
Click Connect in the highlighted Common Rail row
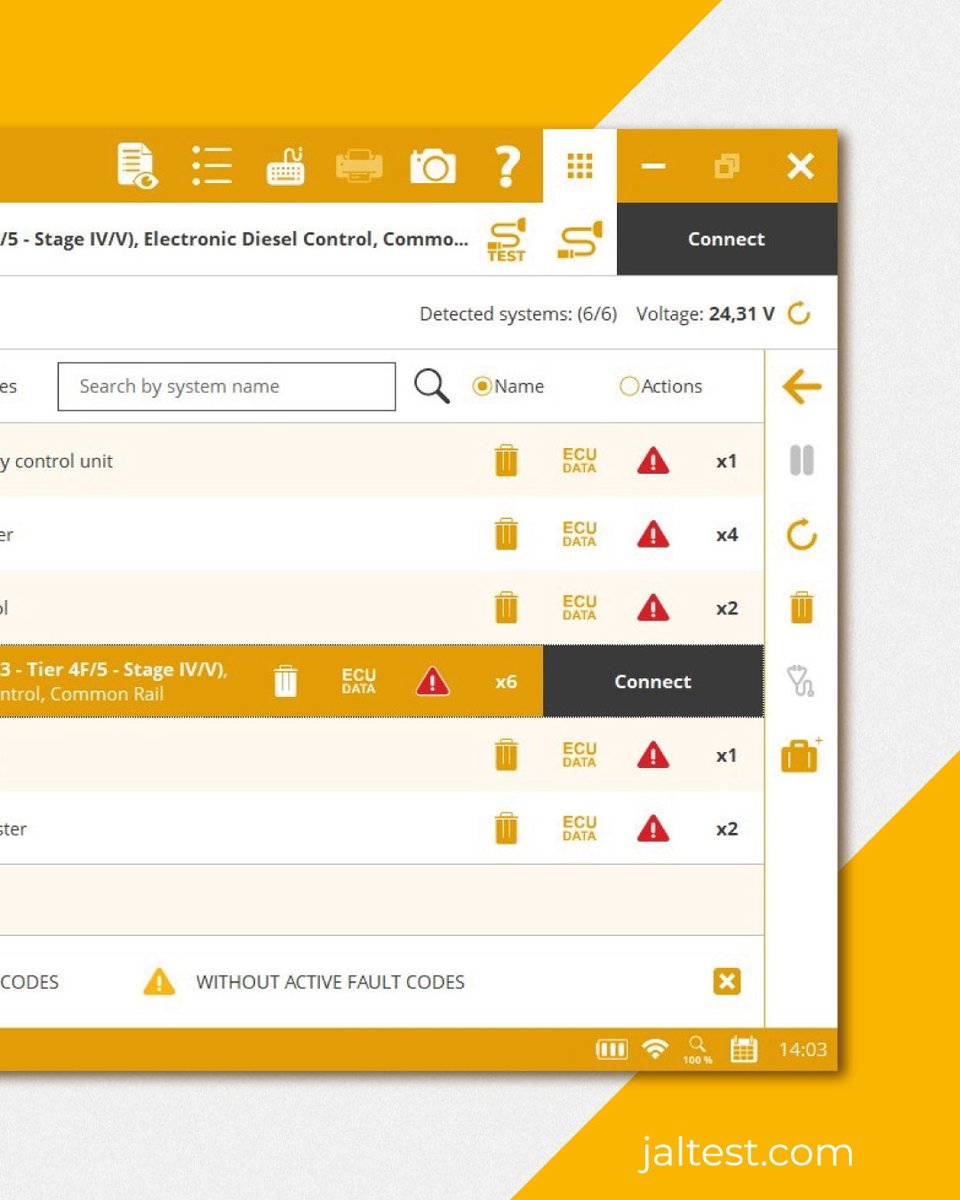tap(653, 682)
